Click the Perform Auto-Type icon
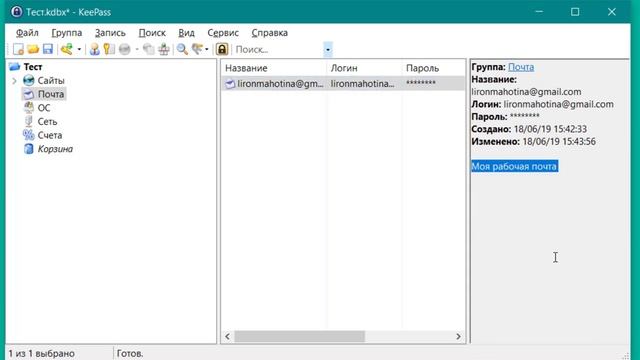Screen dimensions: 640x360 click(x=164, y=49)
